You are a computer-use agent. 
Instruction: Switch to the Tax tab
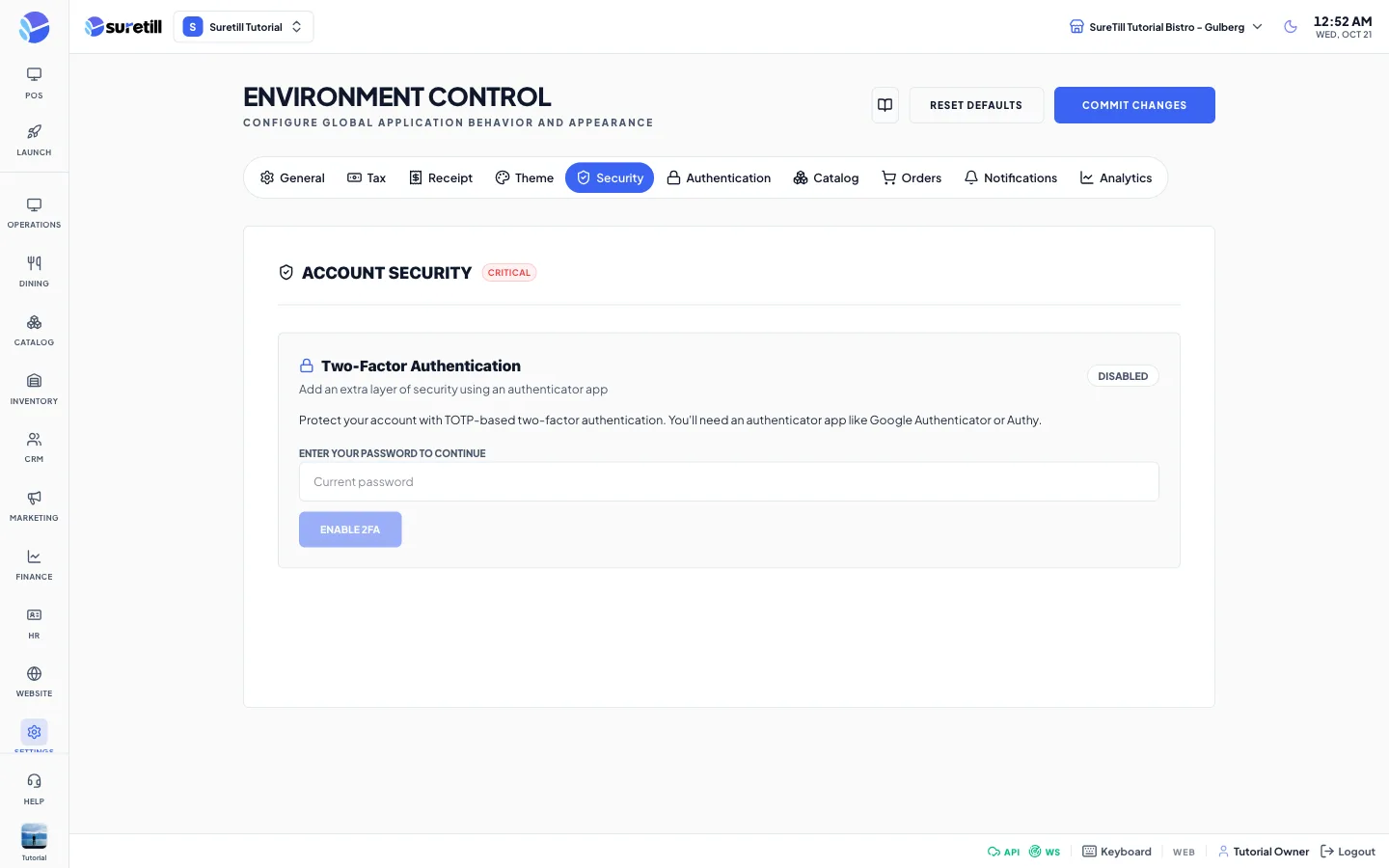(367, 177)
